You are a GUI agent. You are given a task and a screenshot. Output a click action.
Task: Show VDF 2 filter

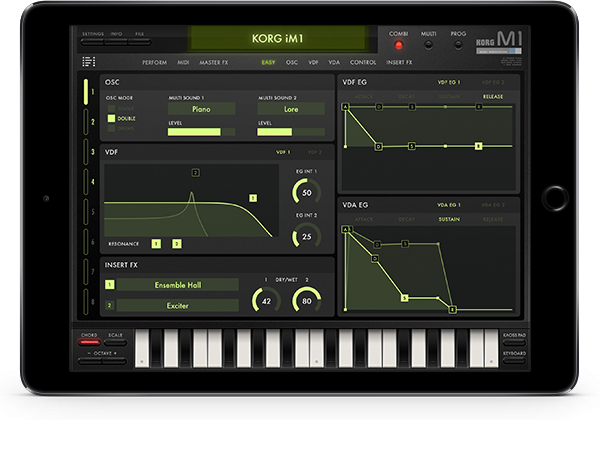click(315, 152)
